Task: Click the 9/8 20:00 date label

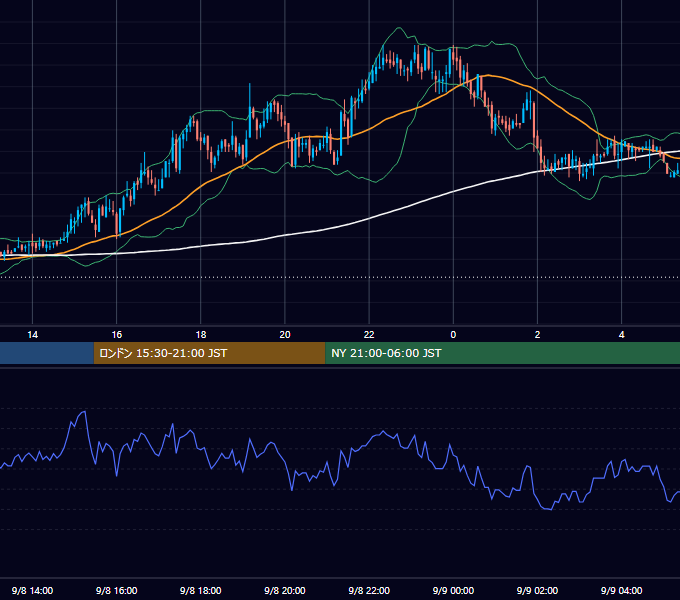Action: (x=285, y=590)
